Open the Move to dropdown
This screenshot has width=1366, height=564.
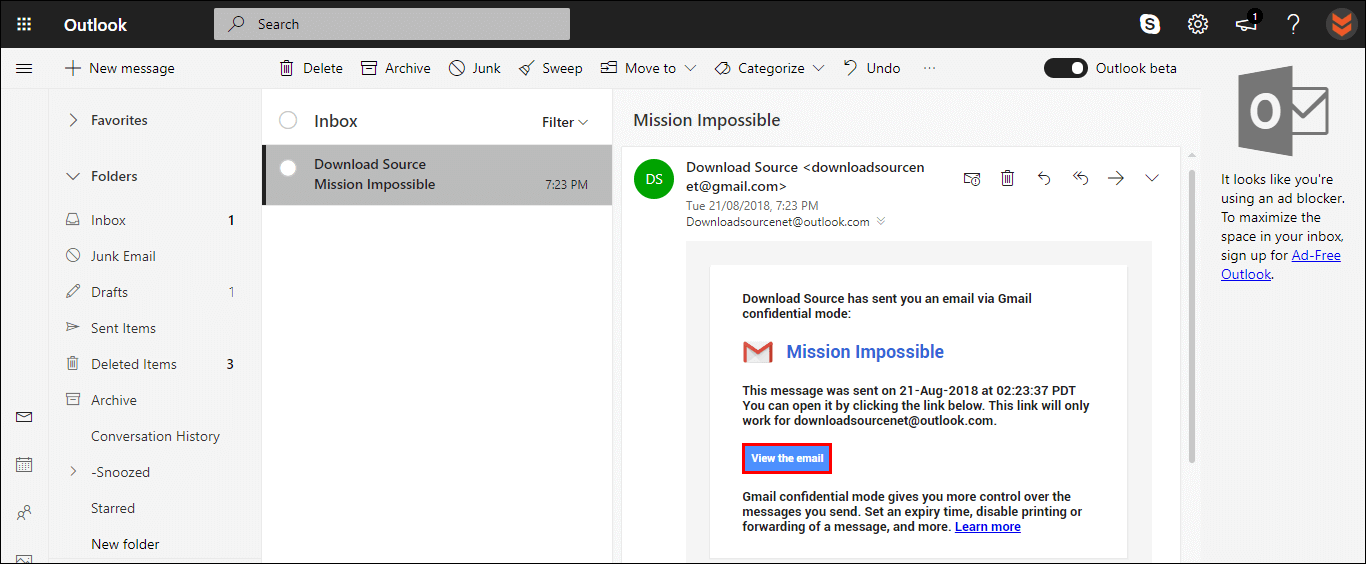pos(648,68)
